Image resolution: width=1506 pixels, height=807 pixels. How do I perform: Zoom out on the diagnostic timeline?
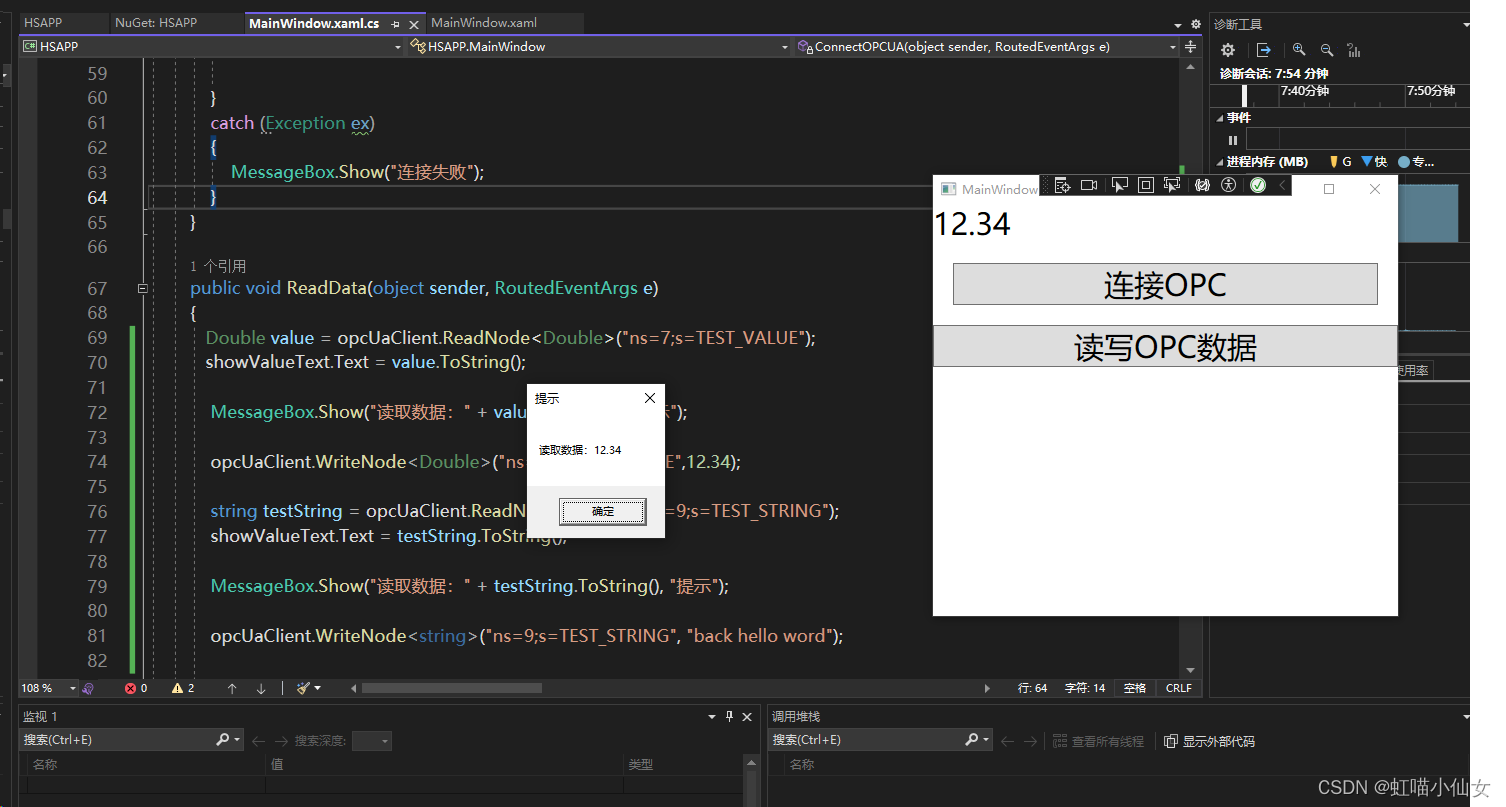(1327, 50)
